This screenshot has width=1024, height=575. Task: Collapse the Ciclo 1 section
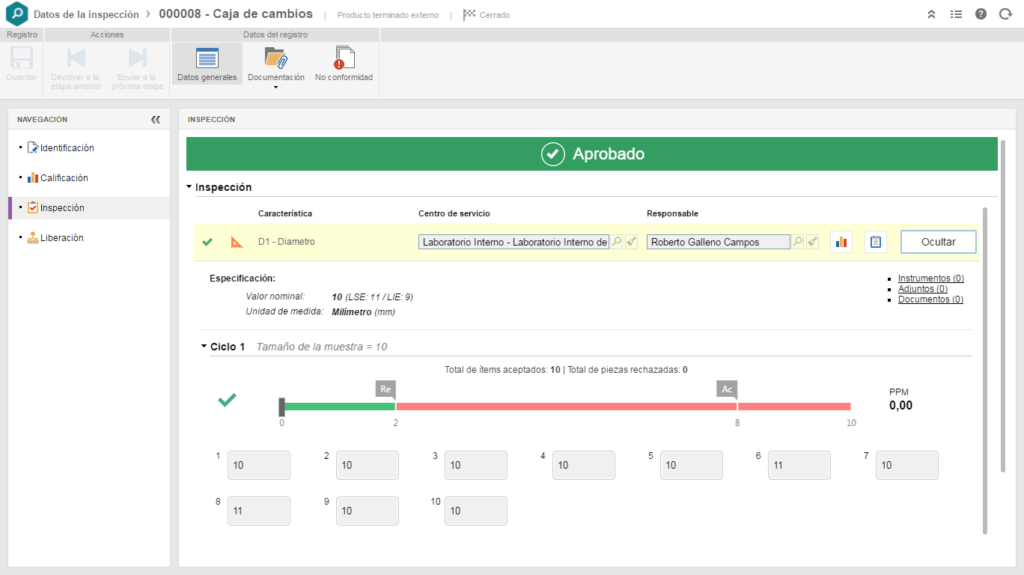tap(204, 346)
